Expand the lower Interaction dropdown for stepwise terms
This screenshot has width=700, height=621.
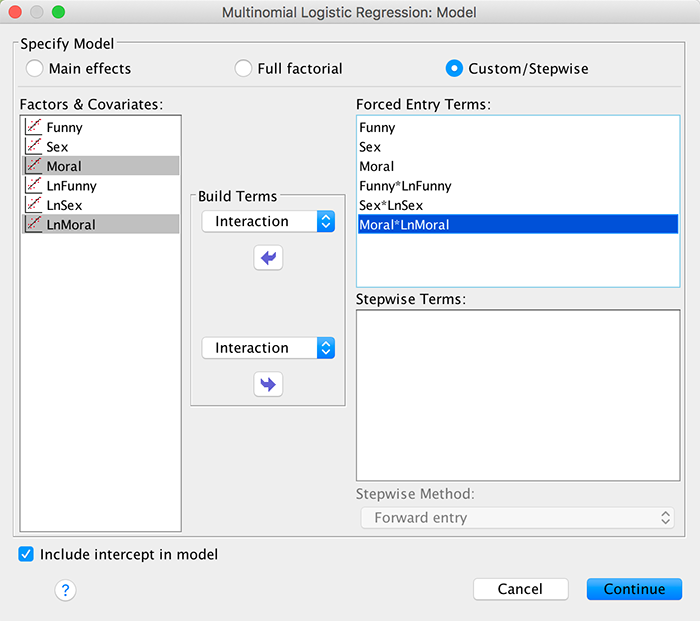[268, 348]
